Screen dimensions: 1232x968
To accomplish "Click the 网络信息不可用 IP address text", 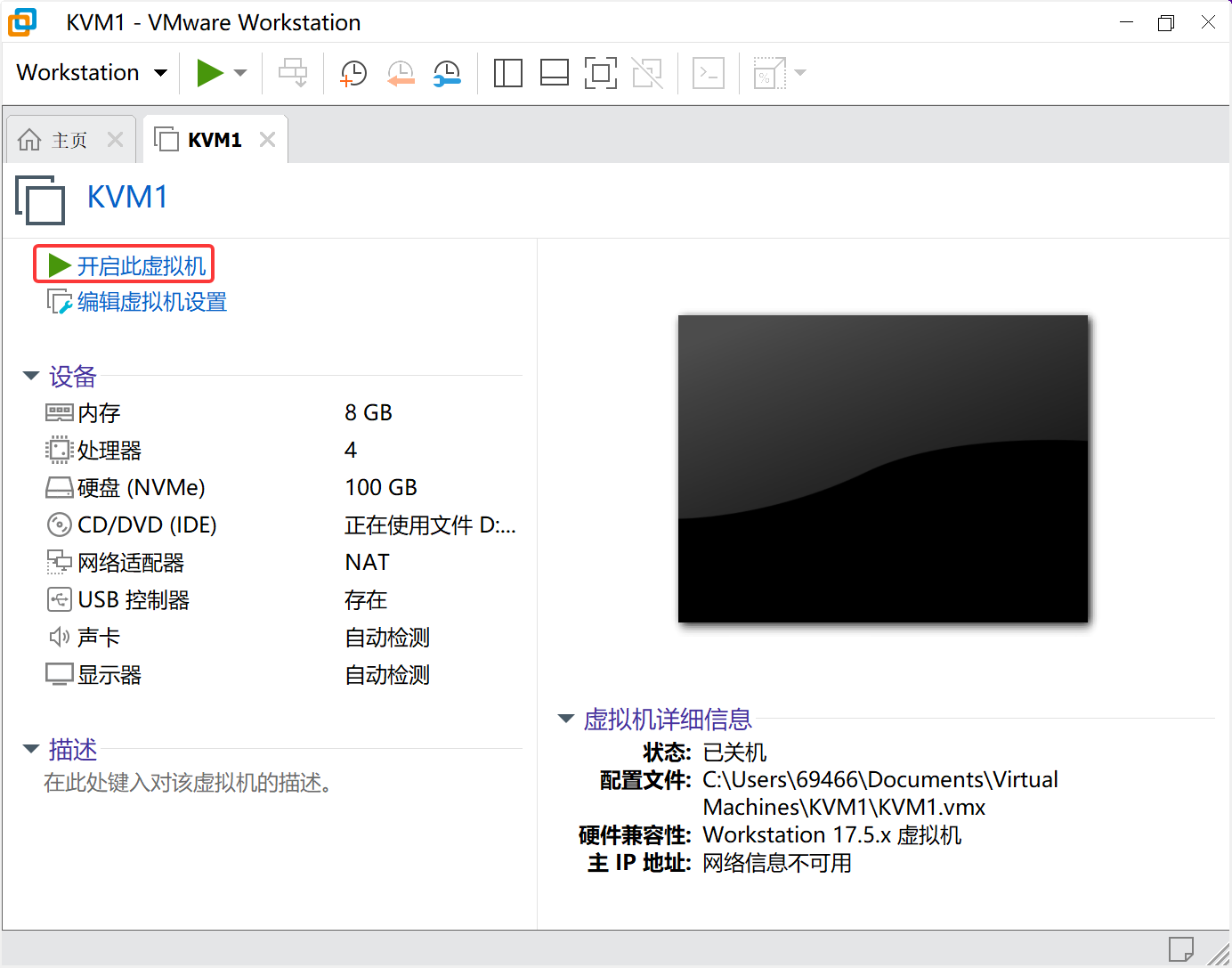I will (x=777, y=863).
